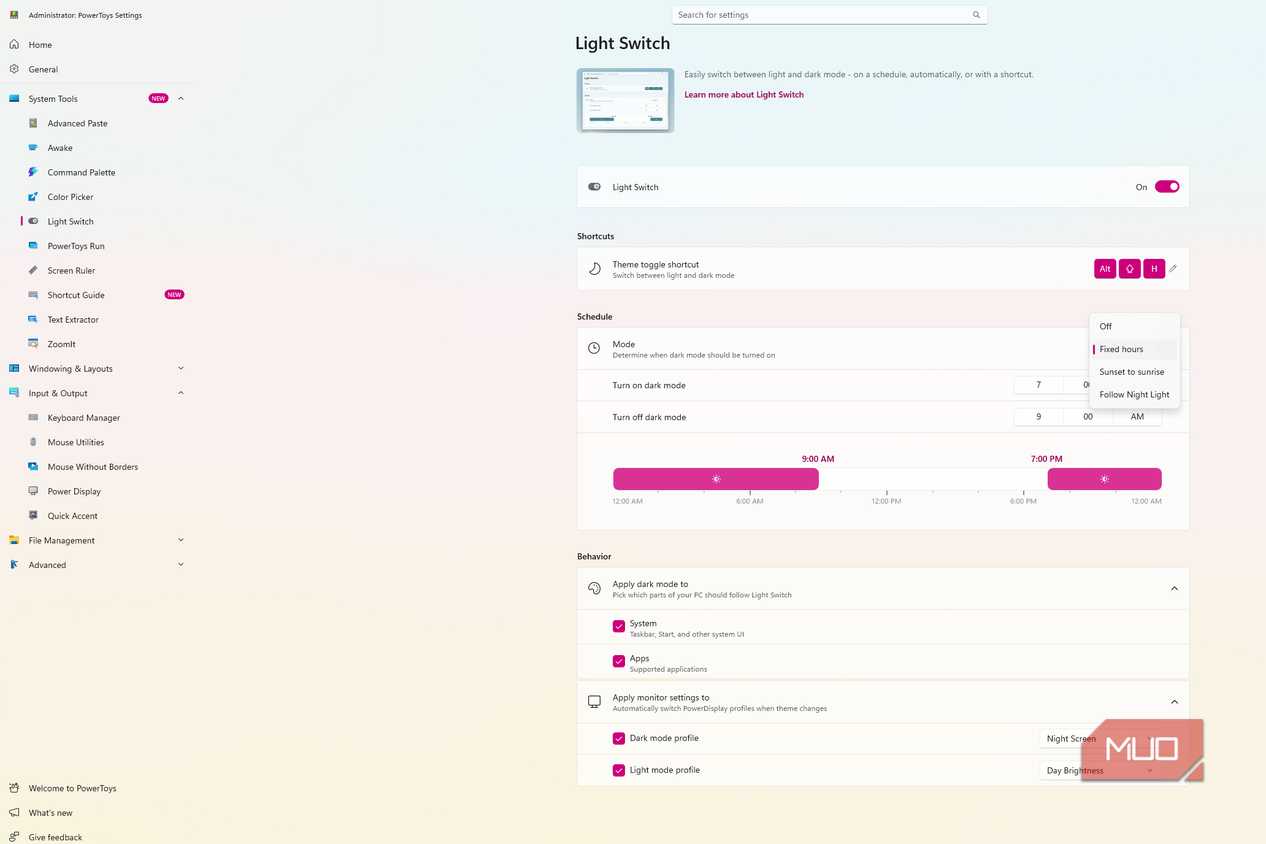Open Learn more about Light Switch link

coord(744,95)
